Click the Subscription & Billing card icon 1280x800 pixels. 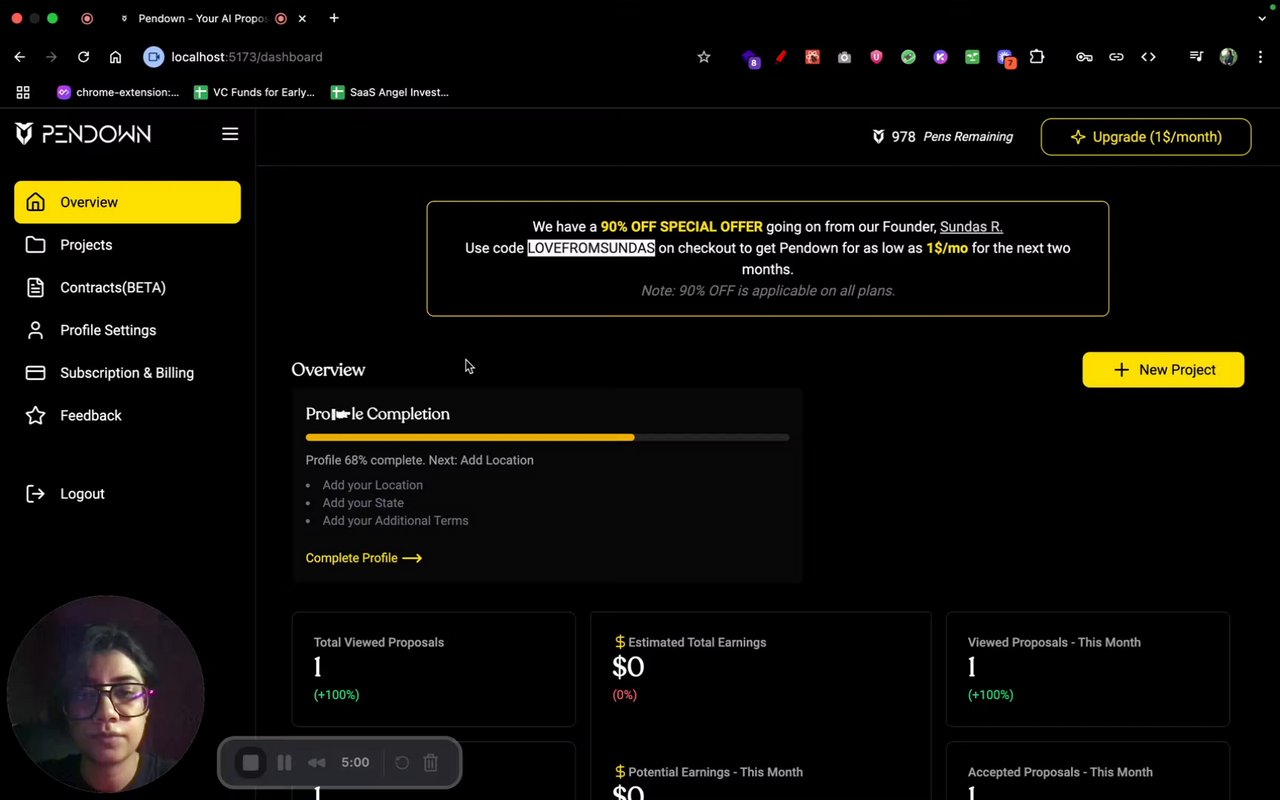point(36,373)
